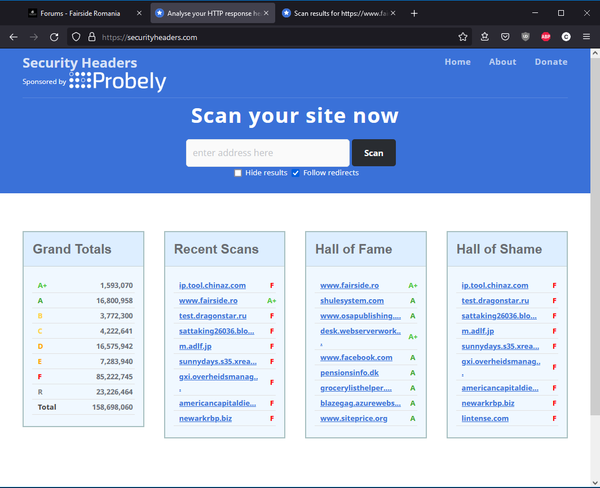Click the scrollbar down arrow
Image resolution: width=600 pixels, height=488 pixels.
[595, 482]
